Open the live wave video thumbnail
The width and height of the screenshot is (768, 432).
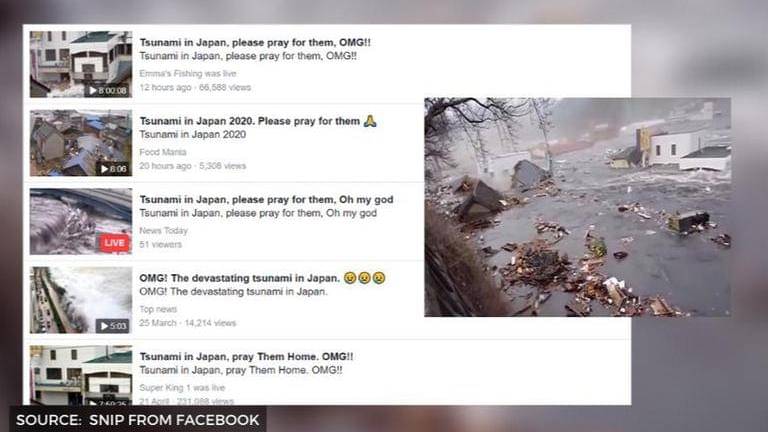[81, 221]
